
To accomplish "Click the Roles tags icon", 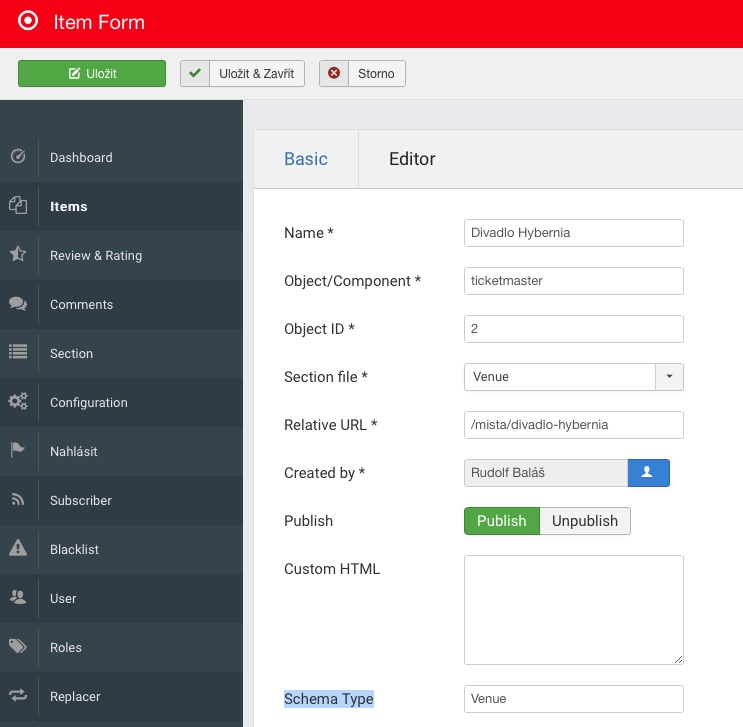I will (x=17, y=647).
